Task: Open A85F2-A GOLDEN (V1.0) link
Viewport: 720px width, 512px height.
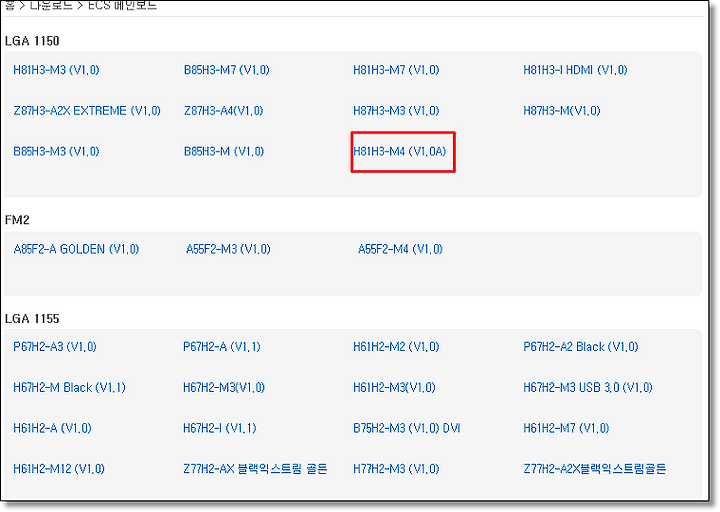Action: click(76, 249)
